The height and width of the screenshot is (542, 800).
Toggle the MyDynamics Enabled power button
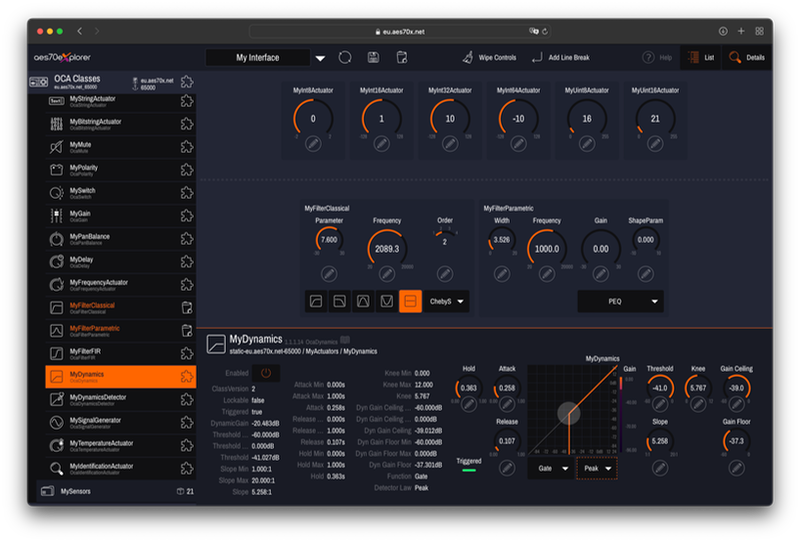click(x=266, y=373)
